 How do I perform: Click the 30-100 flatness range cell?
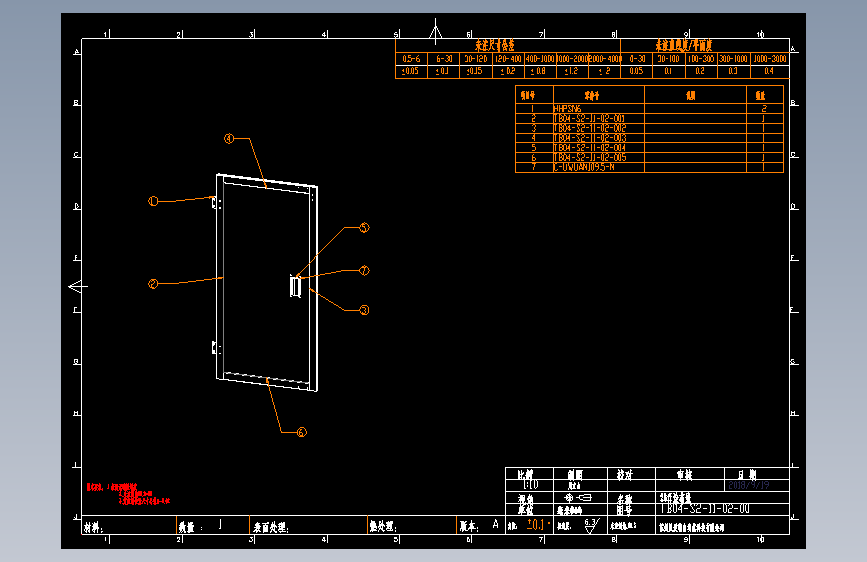pos(668,59)
